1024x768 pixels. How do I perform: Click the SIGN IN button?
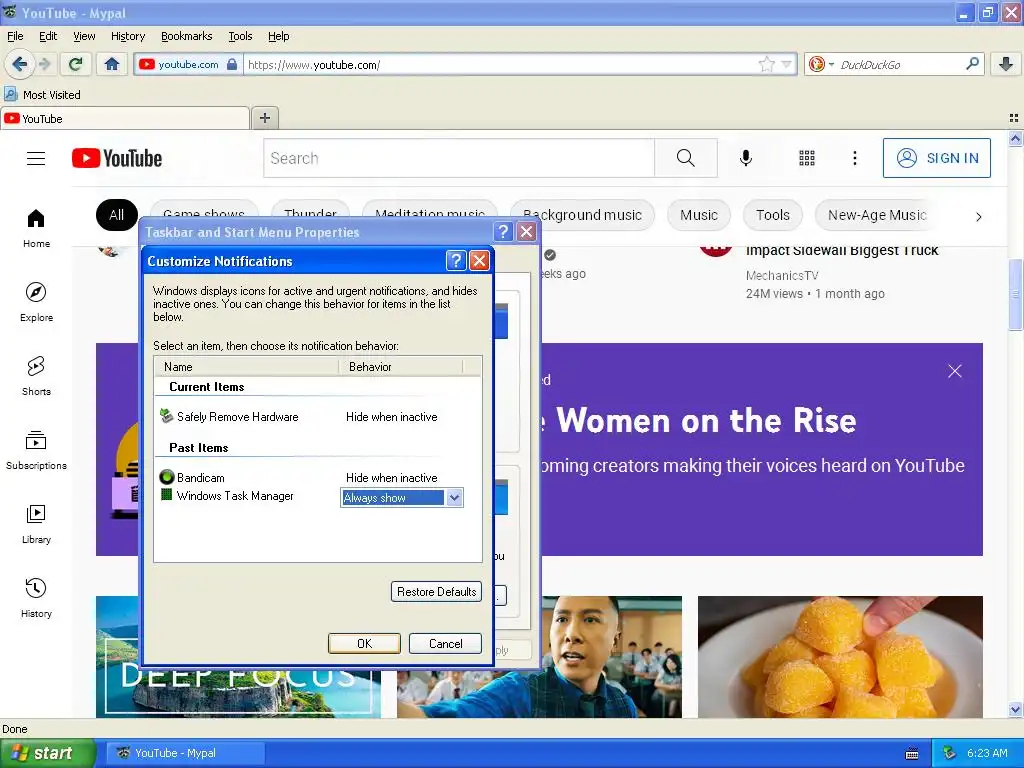coord(936,158)
